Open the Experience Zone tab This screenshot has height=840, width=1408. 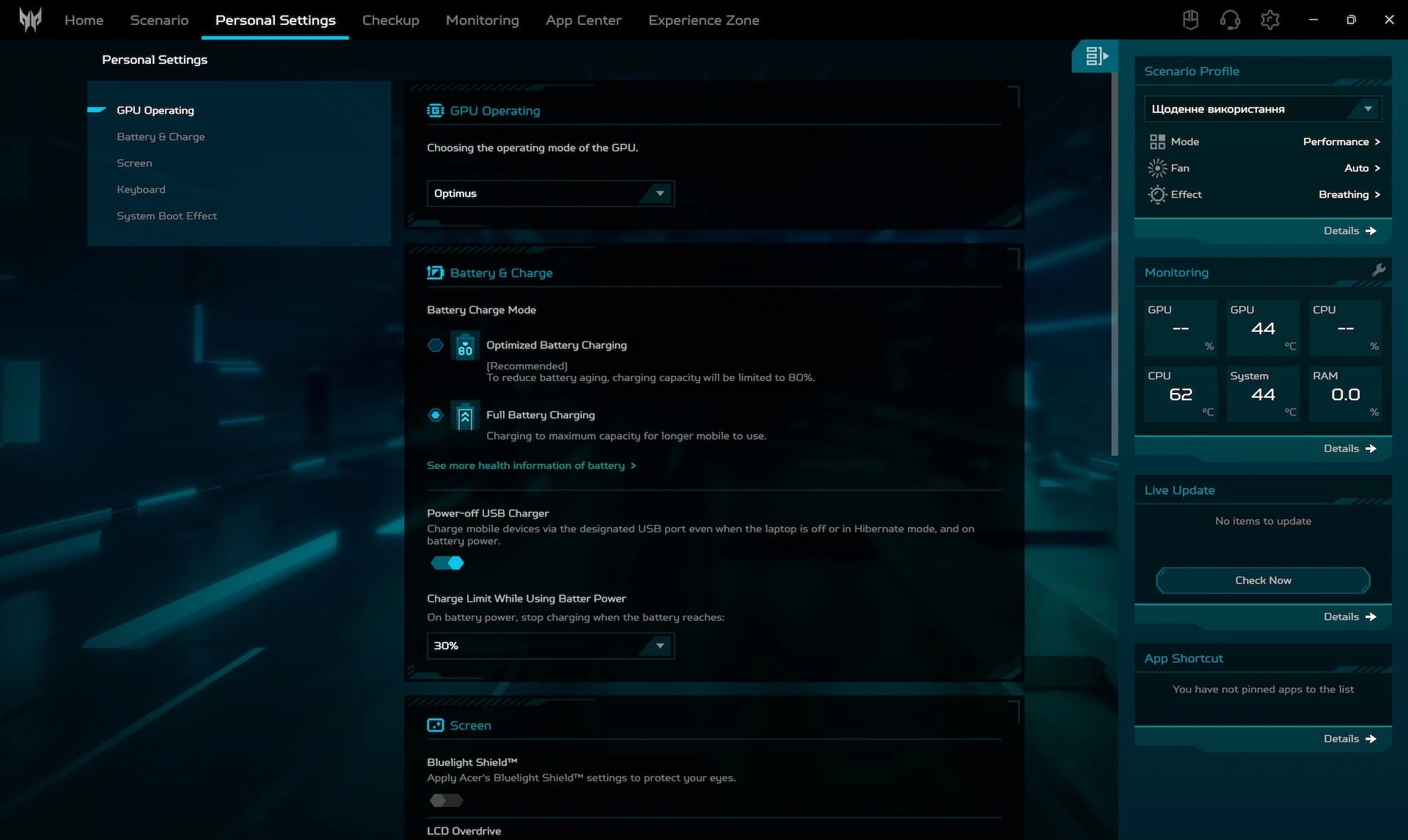(x=703, y=20)
